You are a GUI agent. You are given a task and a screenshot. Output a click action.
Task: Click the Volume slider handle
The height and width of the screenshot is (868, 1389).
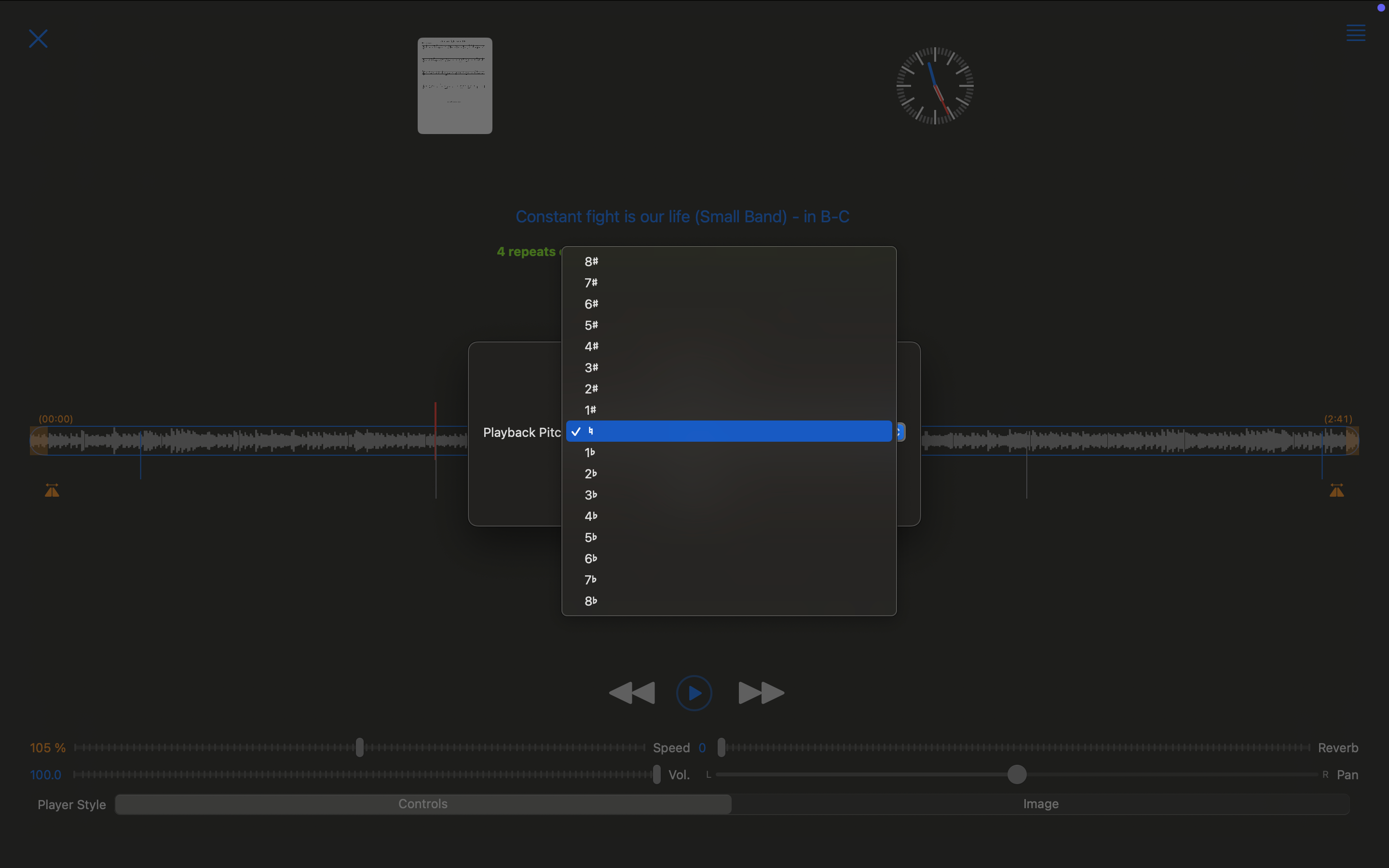[656, 774]
